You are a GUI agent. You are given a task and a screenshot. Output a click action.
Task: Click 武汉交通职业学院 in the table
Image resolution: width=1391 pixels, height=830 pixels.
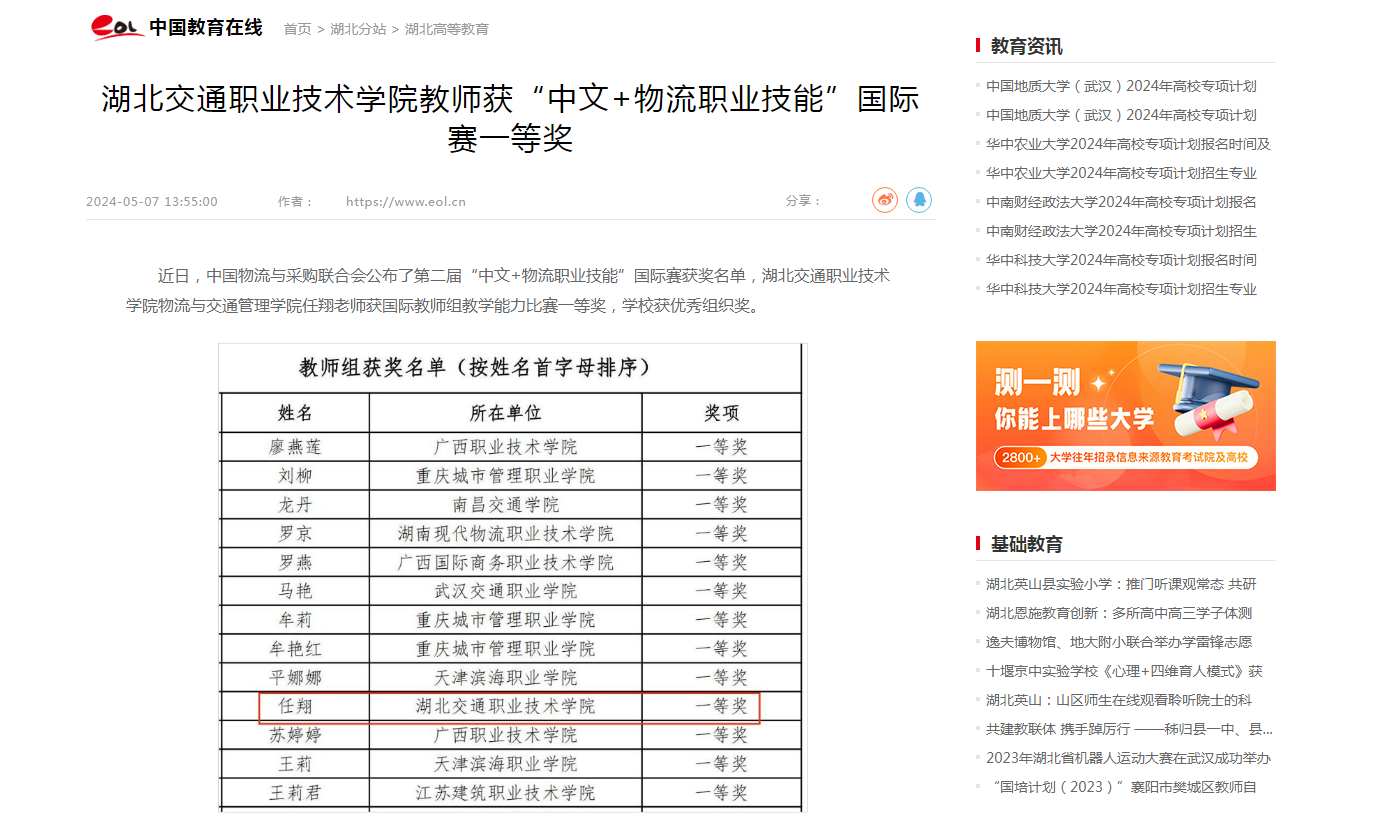(505, 592)
